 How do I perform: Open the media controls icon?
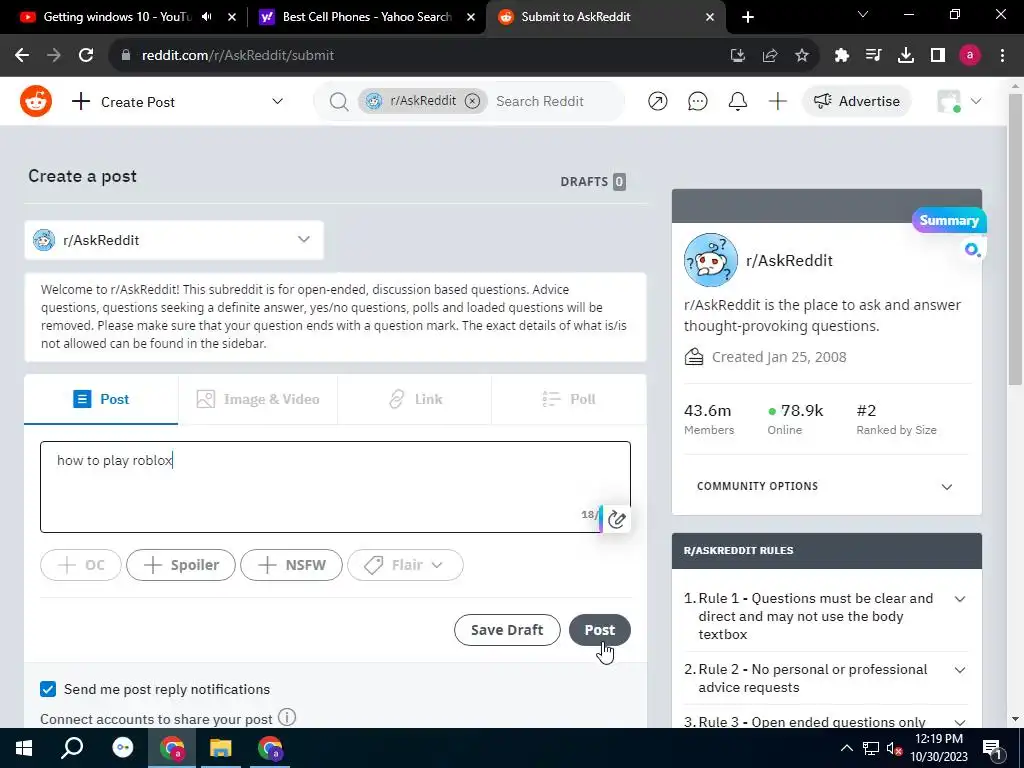873,56
